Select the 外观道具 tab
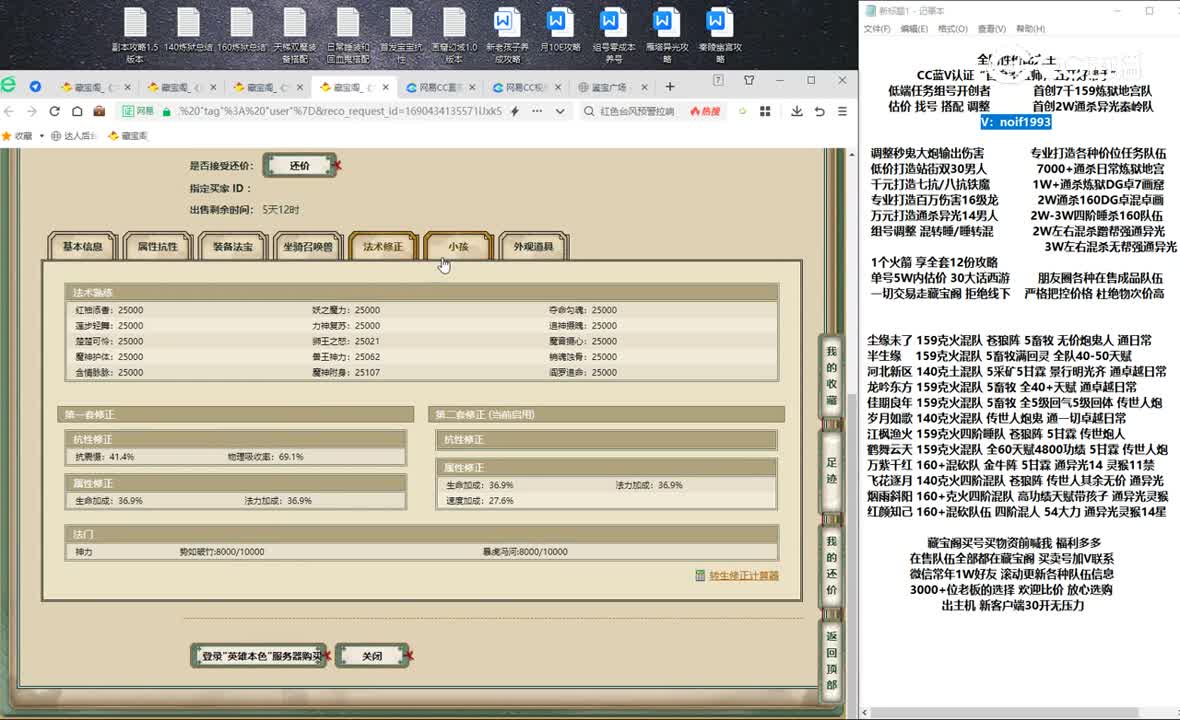This screenshot has width=1180, height=720. [534, 247]
